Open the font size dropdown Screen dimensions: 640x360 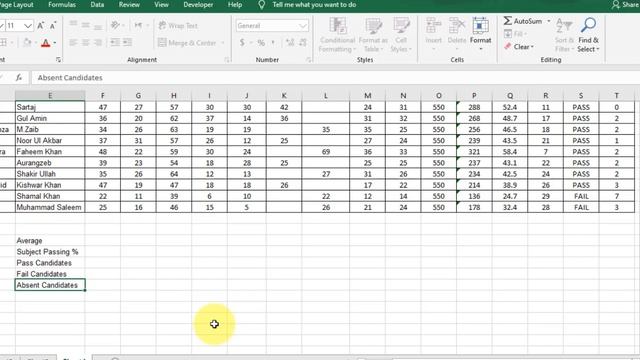[x=28, y=26]
